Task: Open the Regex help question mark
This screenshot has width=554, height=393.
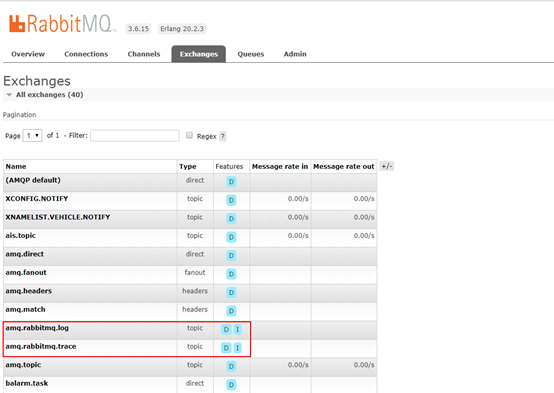Action: pos(223,136)
